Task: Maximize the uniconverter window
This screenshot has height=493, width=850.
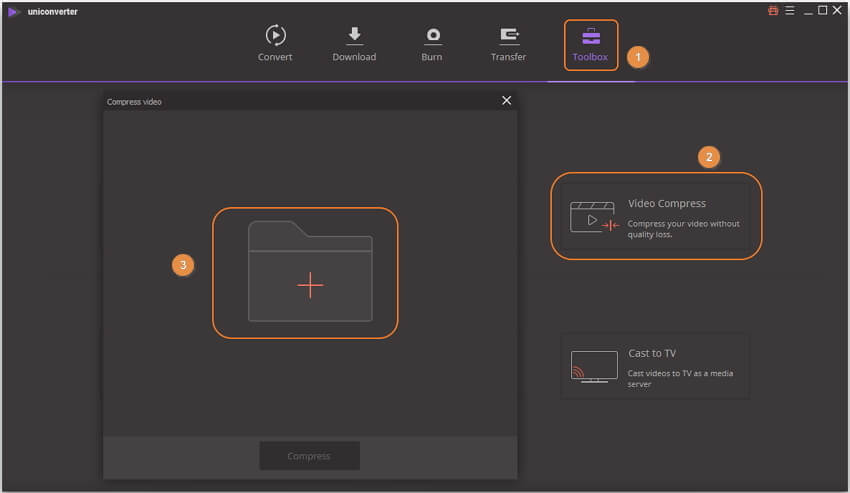Action: point(822,10)
